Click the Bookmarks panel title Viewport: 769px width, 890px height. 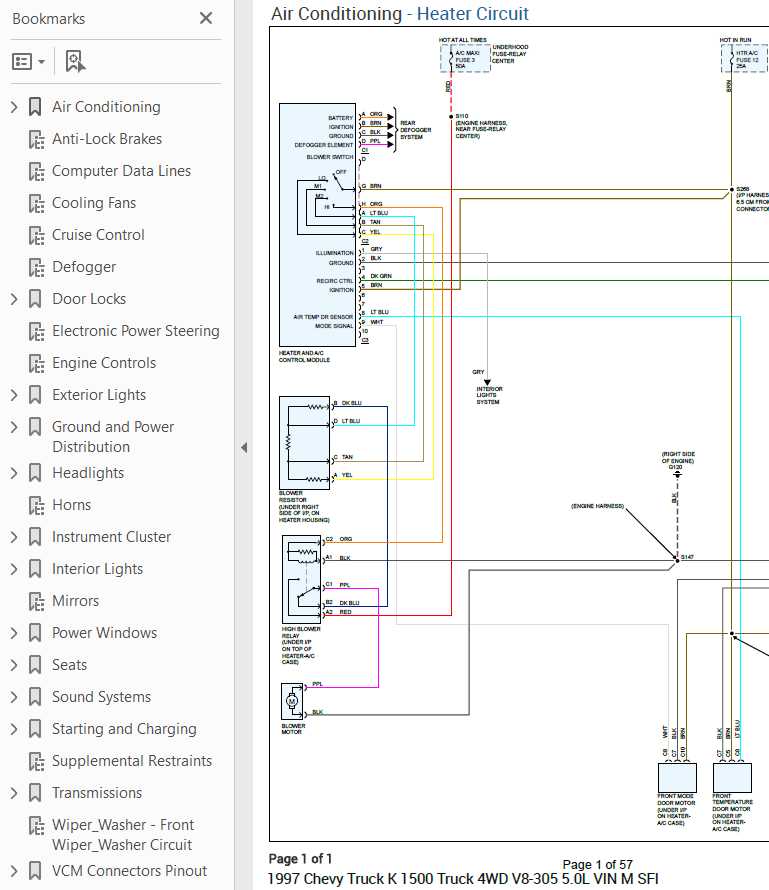tap(49, 19)
